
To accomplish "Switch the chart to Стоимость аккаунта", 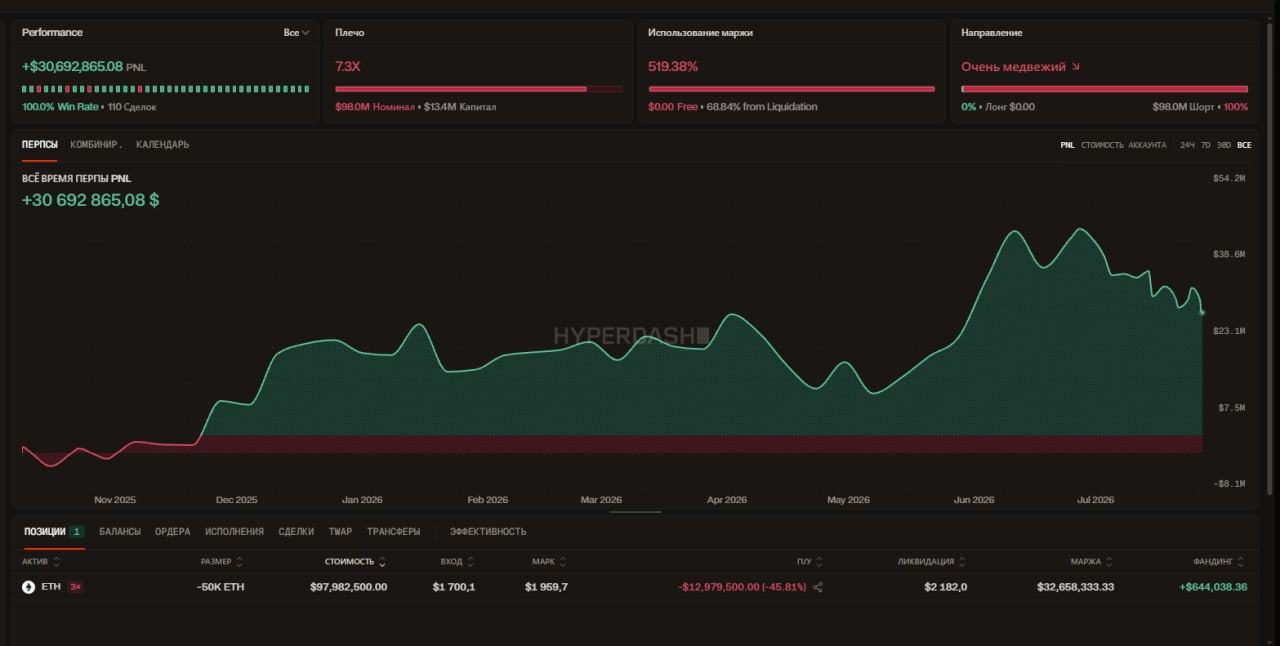I will point(1123,145).
